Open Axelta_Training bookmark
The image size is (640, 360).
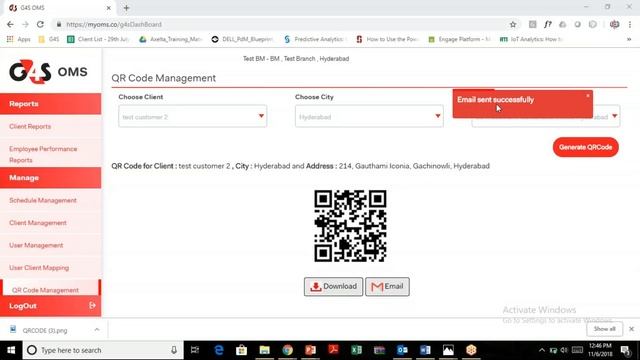click(x=171, y=39)
